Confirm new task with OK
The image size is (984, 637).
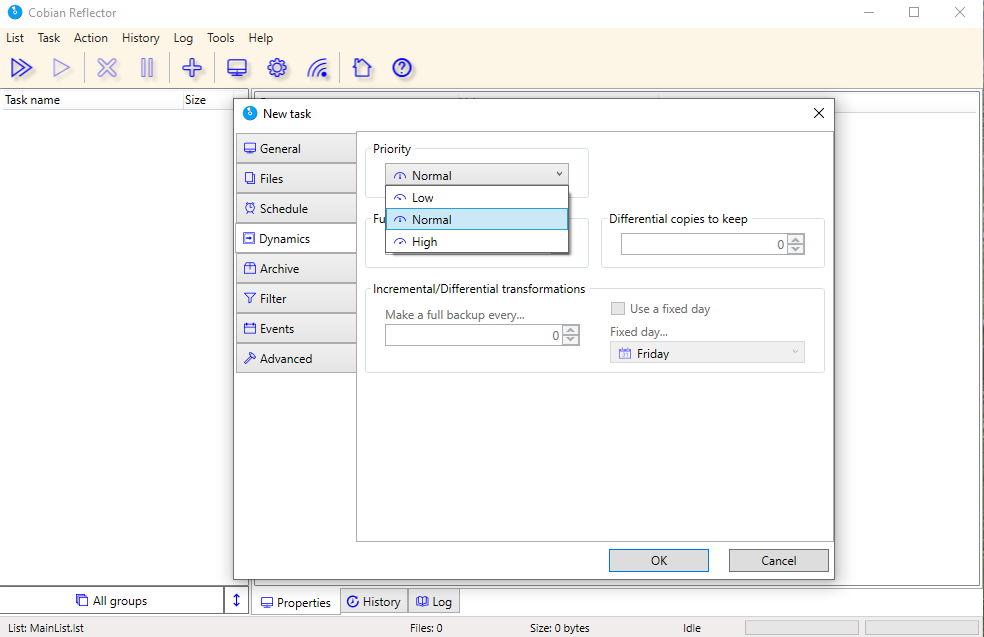click(x=658, y=560)
